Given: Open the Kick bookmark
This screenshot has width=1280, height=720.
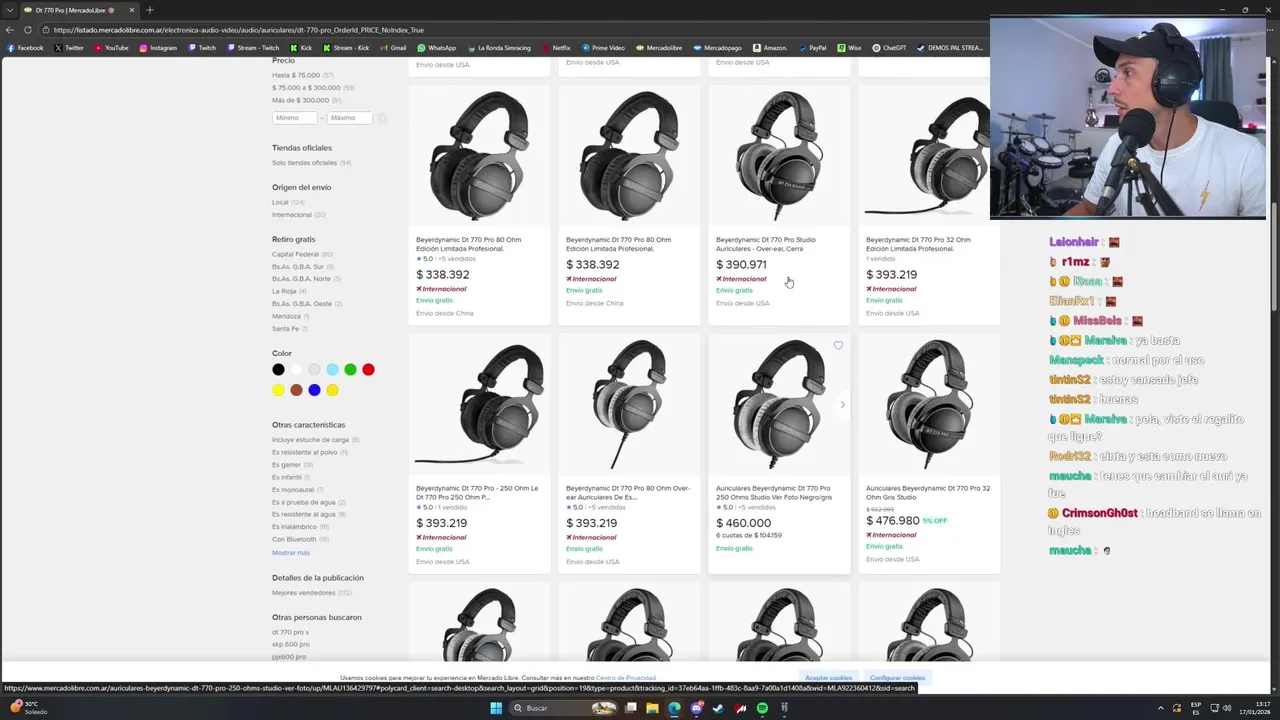Looking at the screenshot, I should 301,48.
